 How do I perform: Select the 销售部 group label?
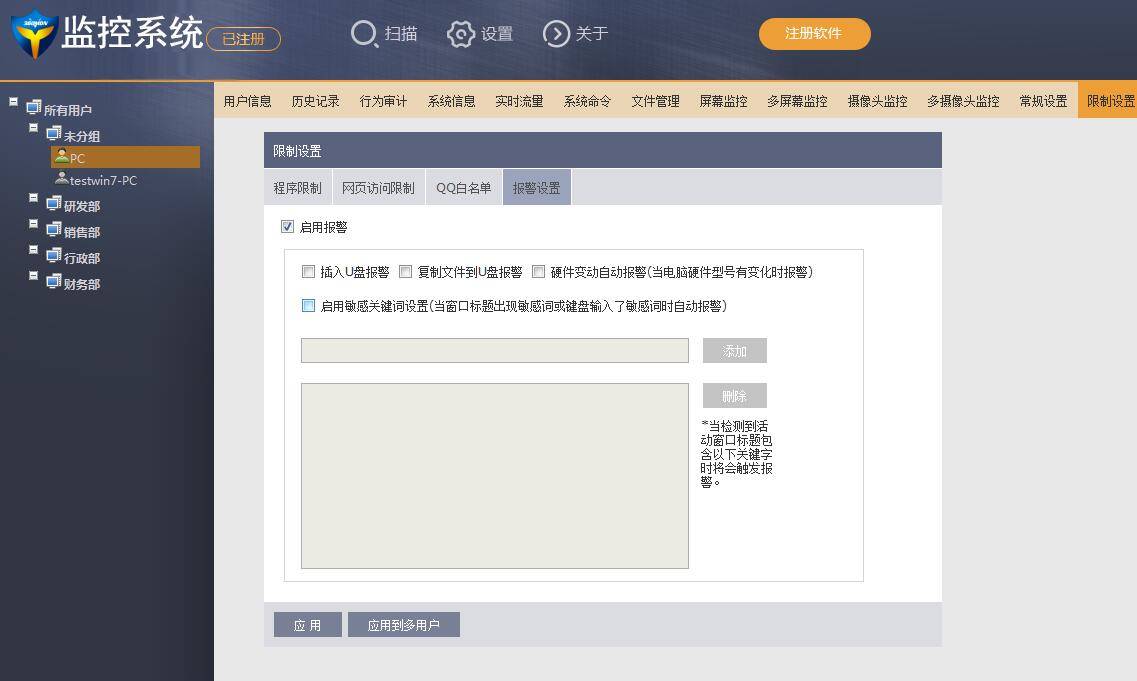pyautogui.click(x=82, y=232)
